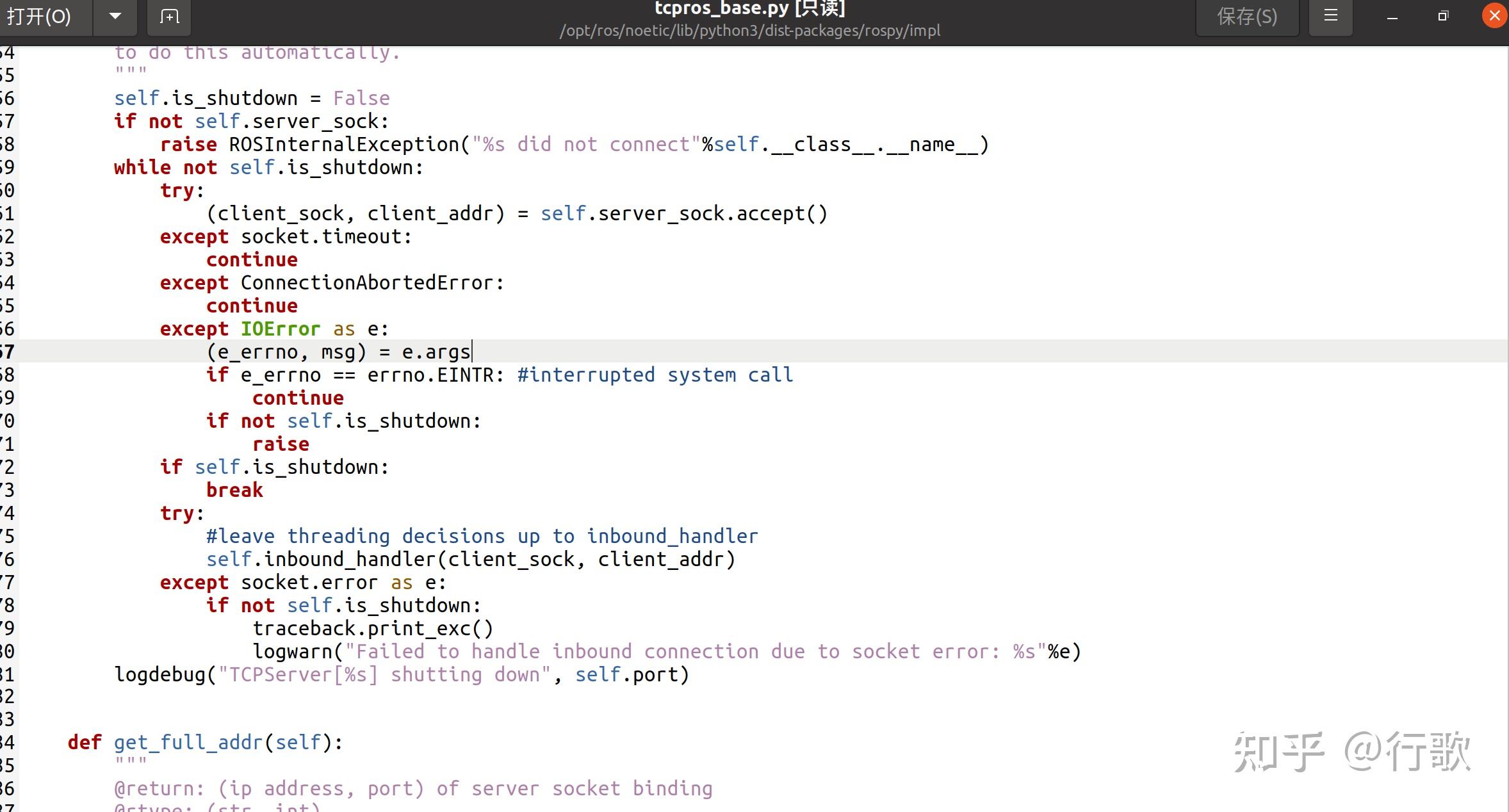1509x812 pixels.
Task: Click the break statement line
Action: click(x=234, y=490)
